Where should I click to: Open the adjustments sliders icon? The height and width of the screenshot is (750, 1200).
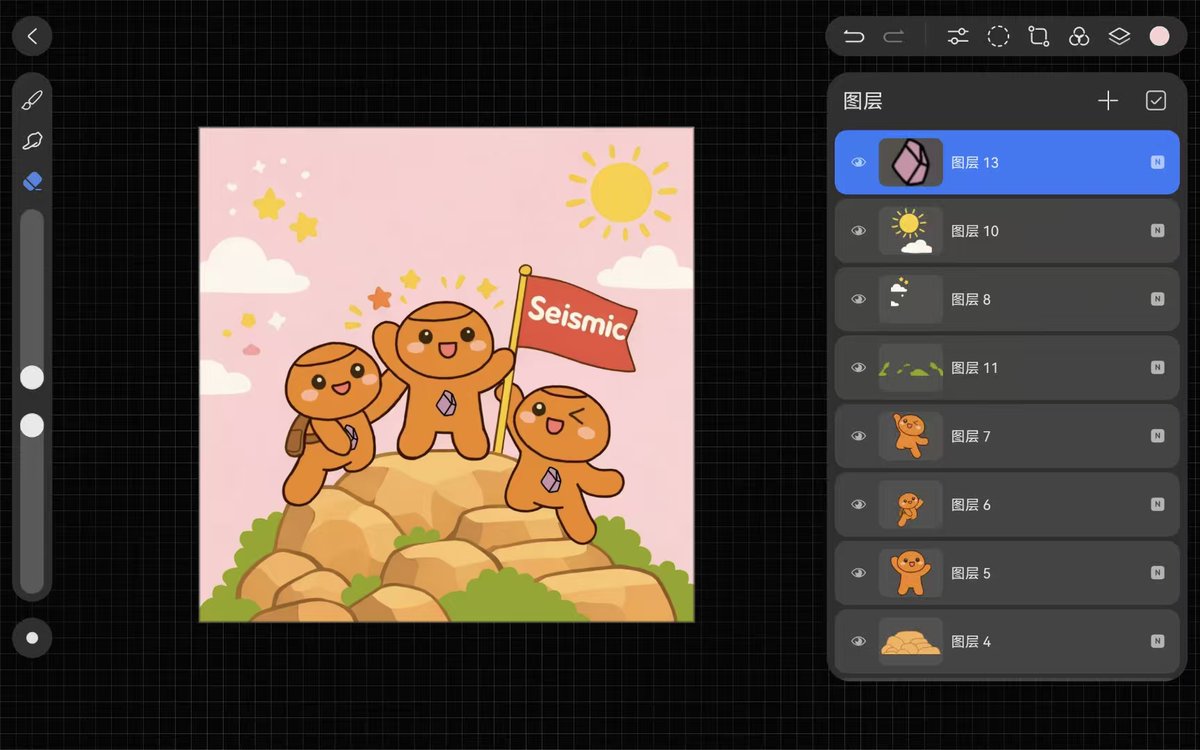pyautogui.click(x=958, y=37)
